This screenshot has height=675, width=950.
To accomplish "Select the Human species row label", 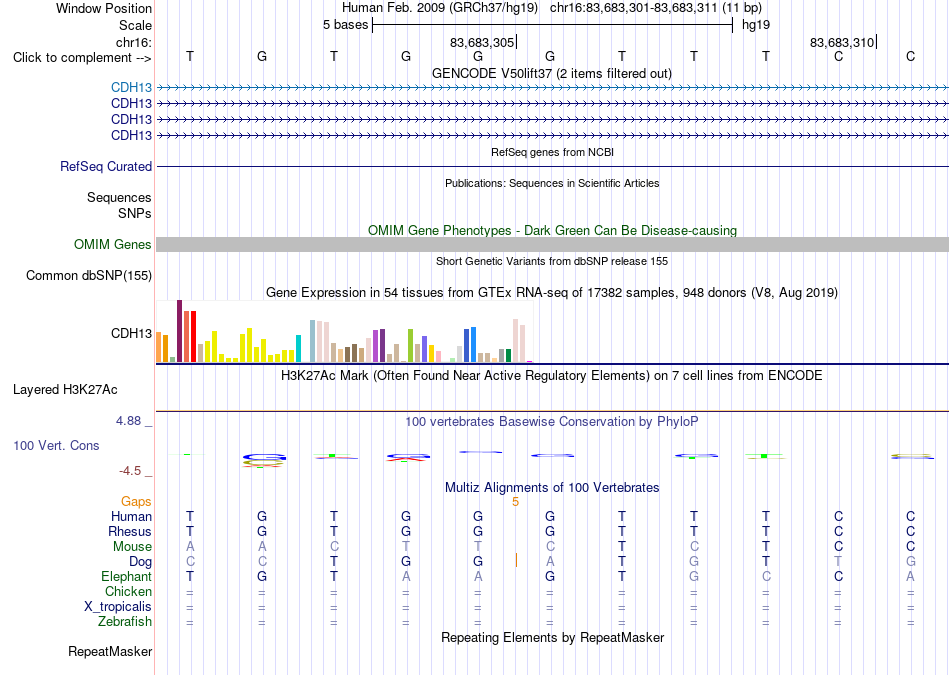I will click(x=131, y=516).
